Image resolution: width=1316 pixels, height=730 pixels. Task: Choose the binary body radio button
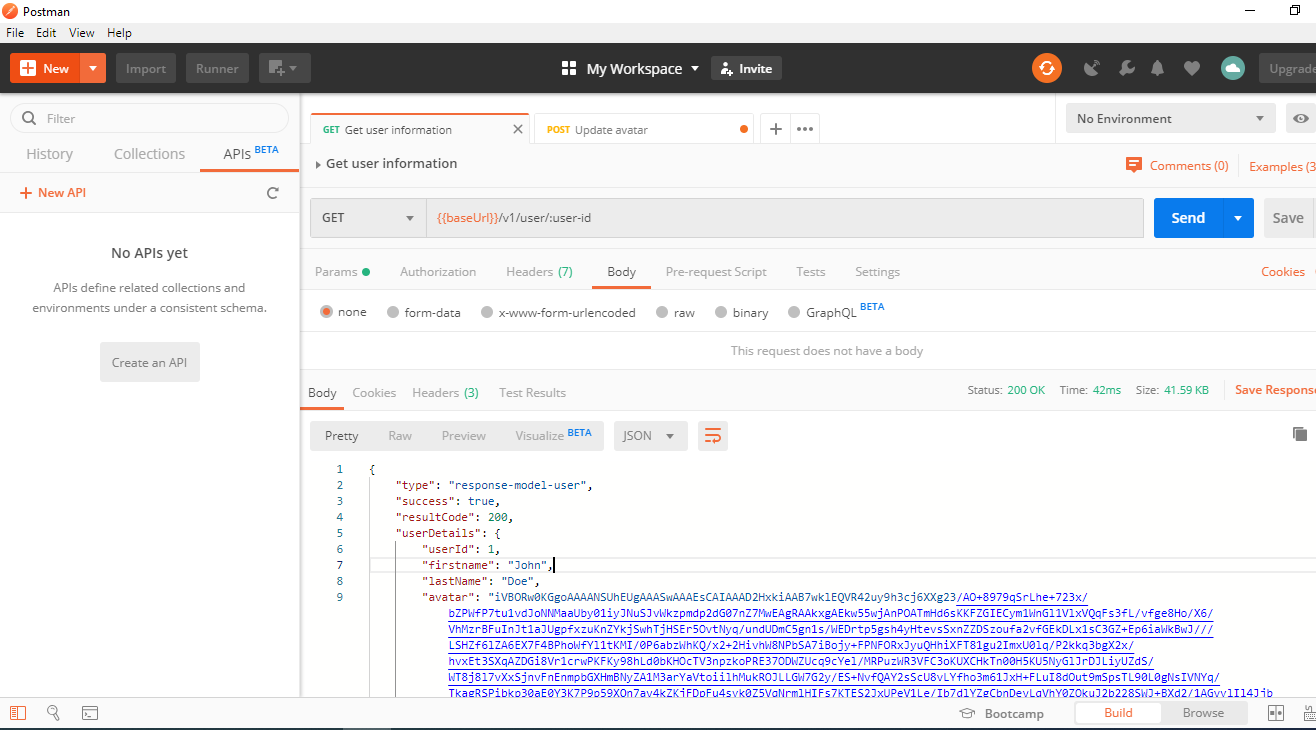(720, 312)
